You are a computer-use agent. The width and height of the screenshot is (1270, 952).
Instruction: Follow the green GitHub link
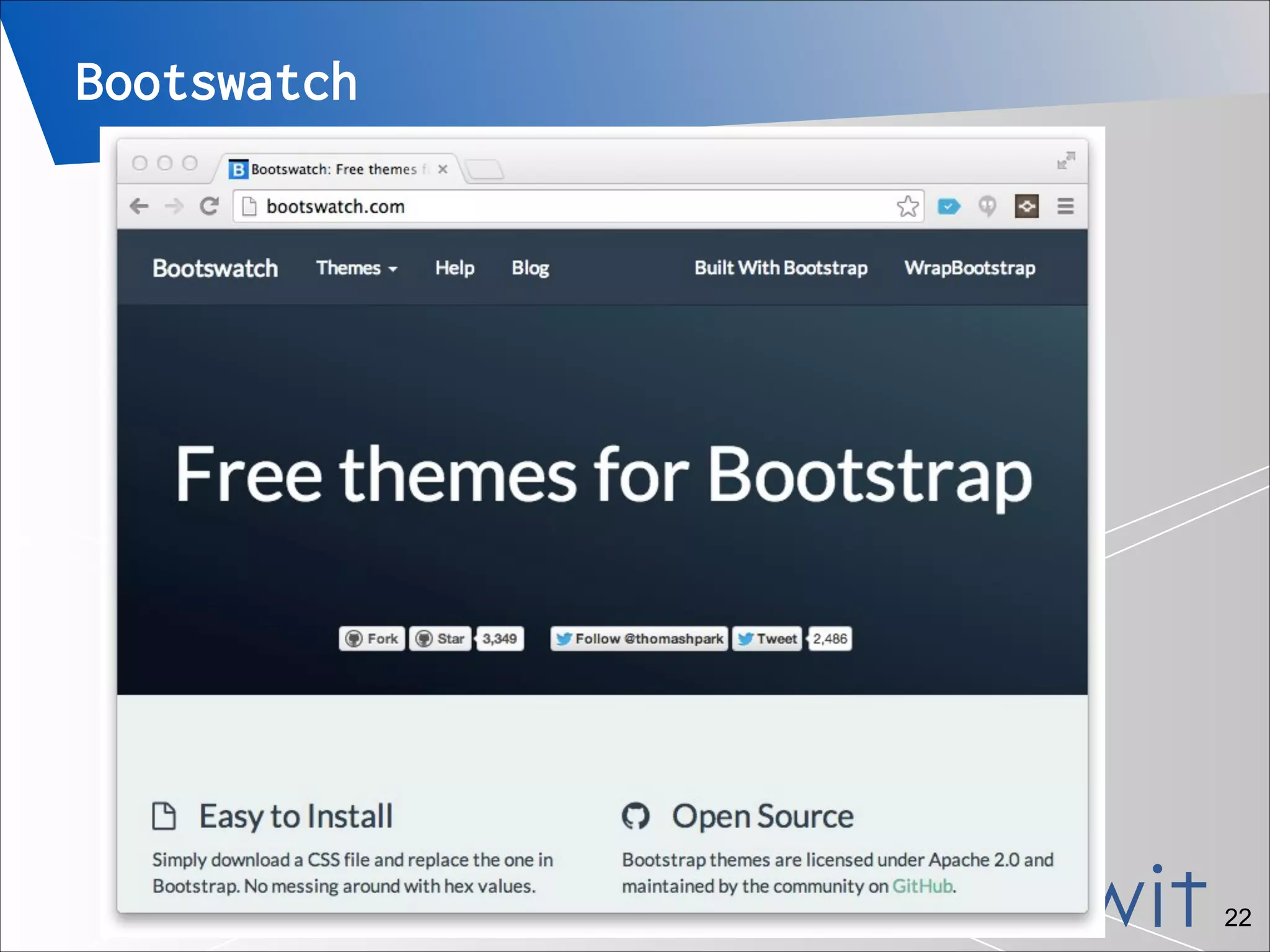(x=922, y=886)
